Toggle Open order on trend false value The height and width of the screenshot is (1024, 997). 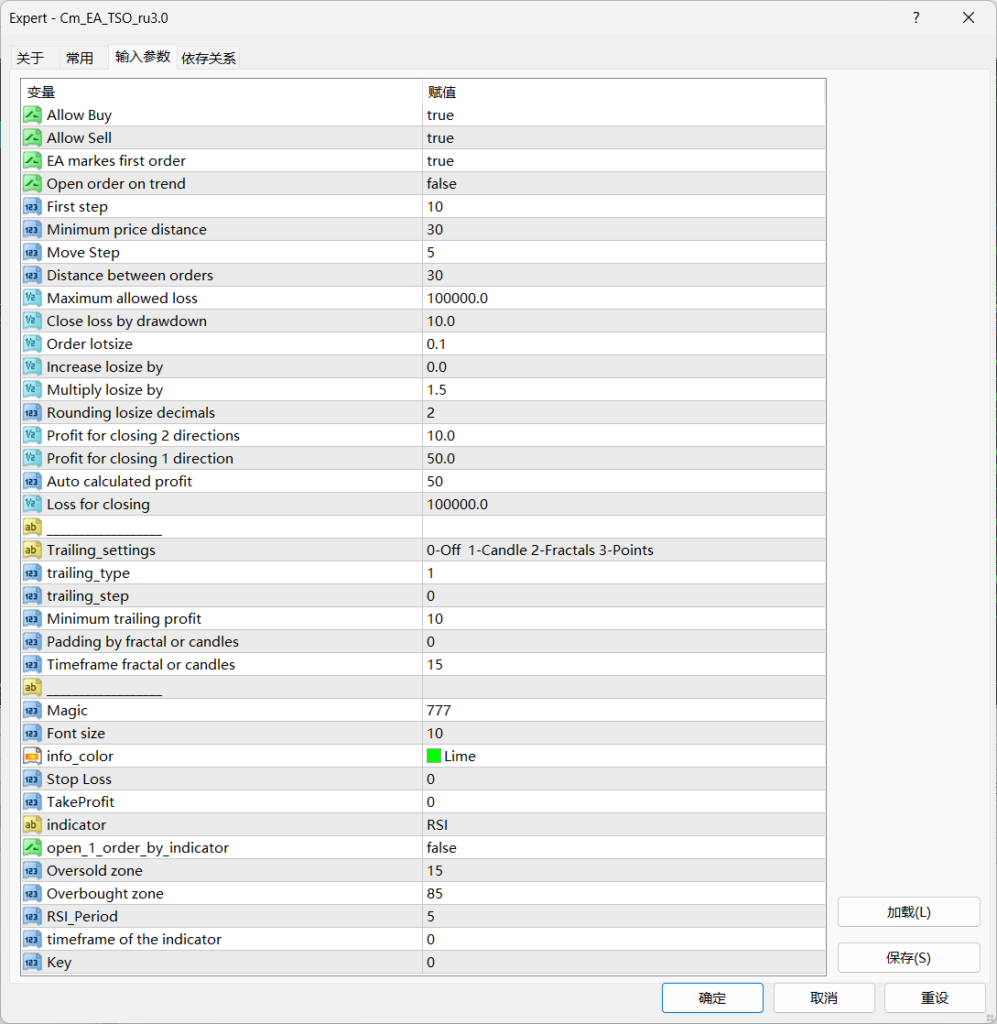pos(441,184)
